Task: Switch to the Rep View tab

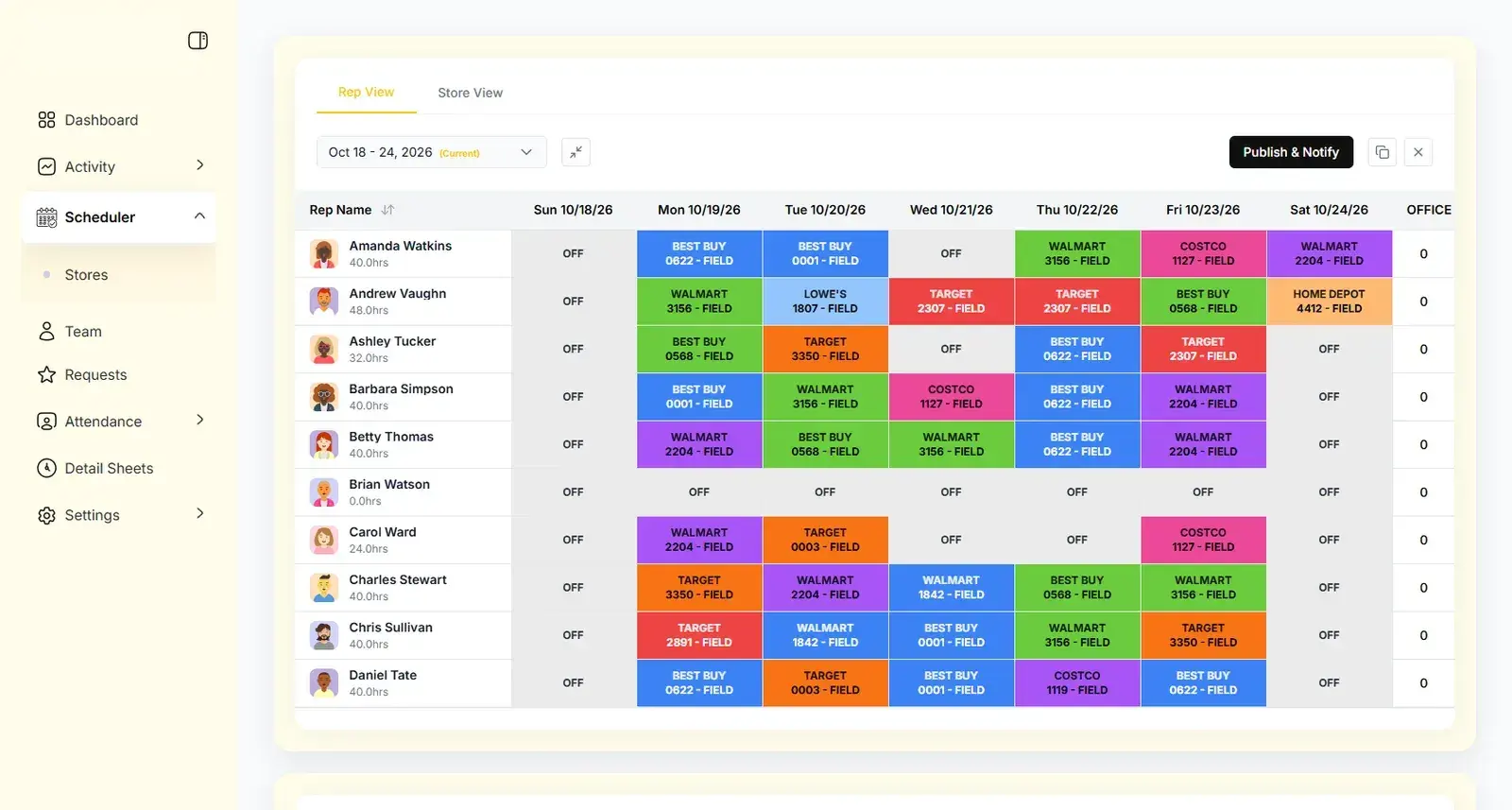Action: (366, 93)
